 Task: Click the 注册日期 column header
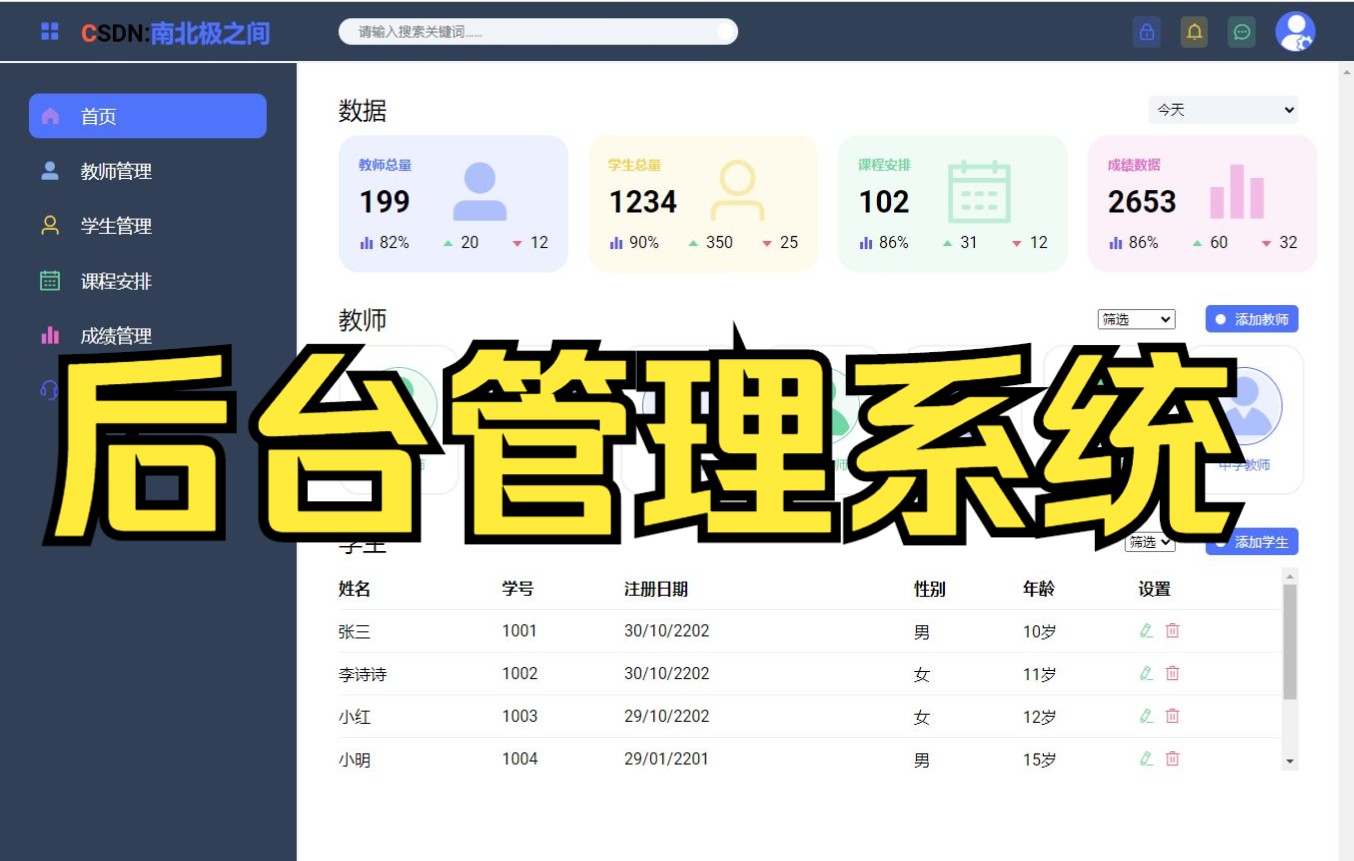656,589
